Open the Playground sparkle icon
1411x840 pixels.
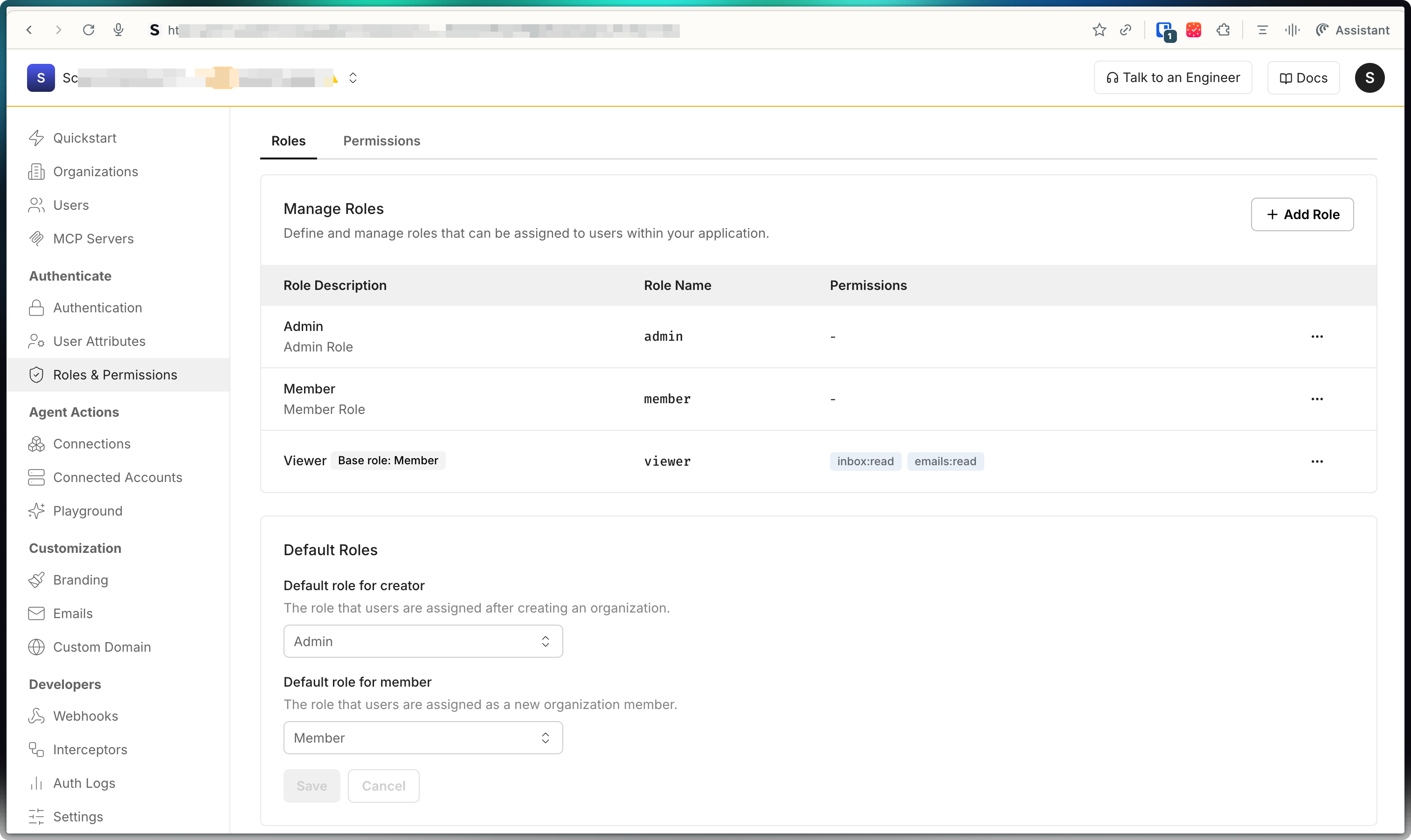(x=36, y=510)
